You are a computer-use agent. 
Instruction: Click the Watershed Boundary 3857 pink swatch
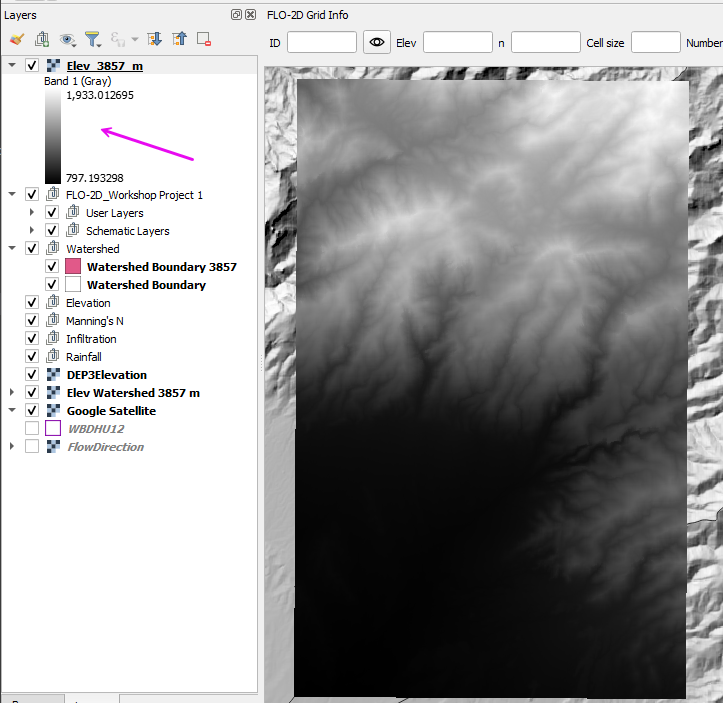point(73,267)
